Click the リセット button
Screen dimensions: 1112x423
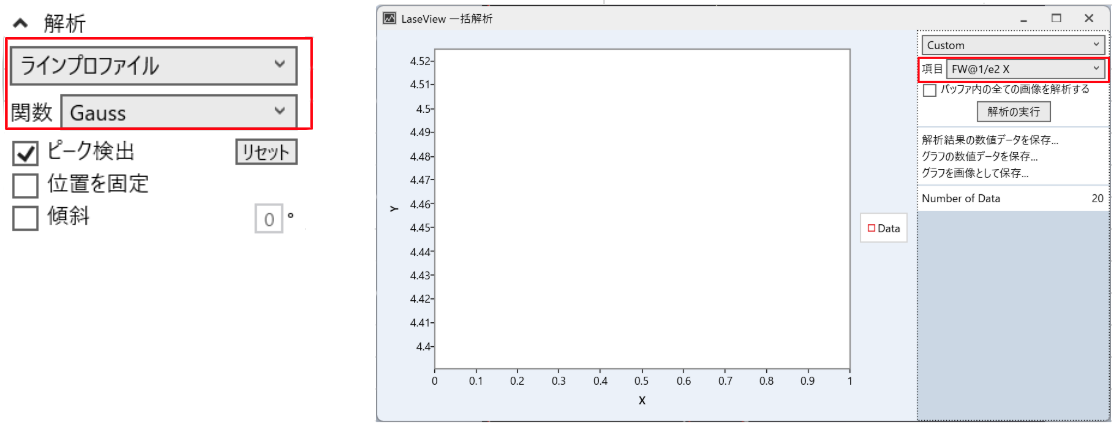[266, 152]
